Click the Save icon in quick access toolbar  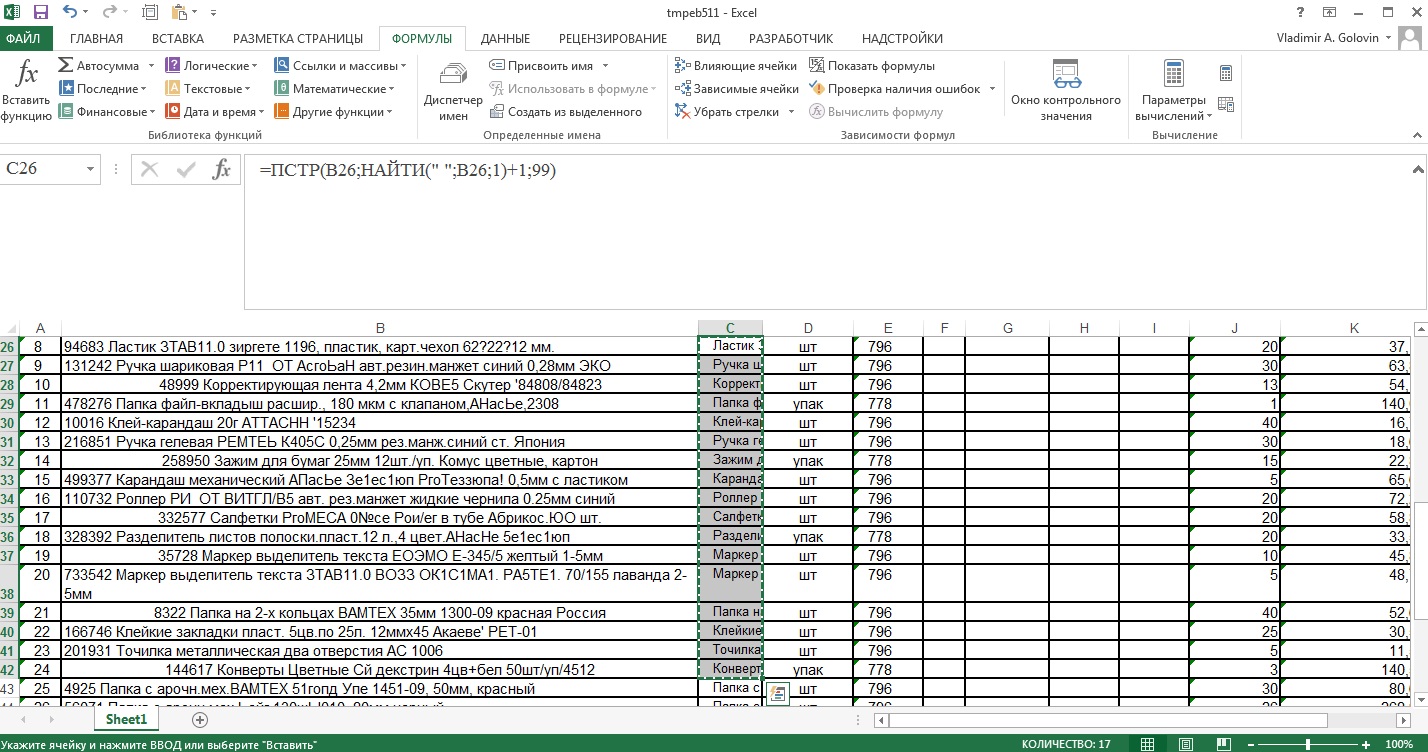pos(41,13)
